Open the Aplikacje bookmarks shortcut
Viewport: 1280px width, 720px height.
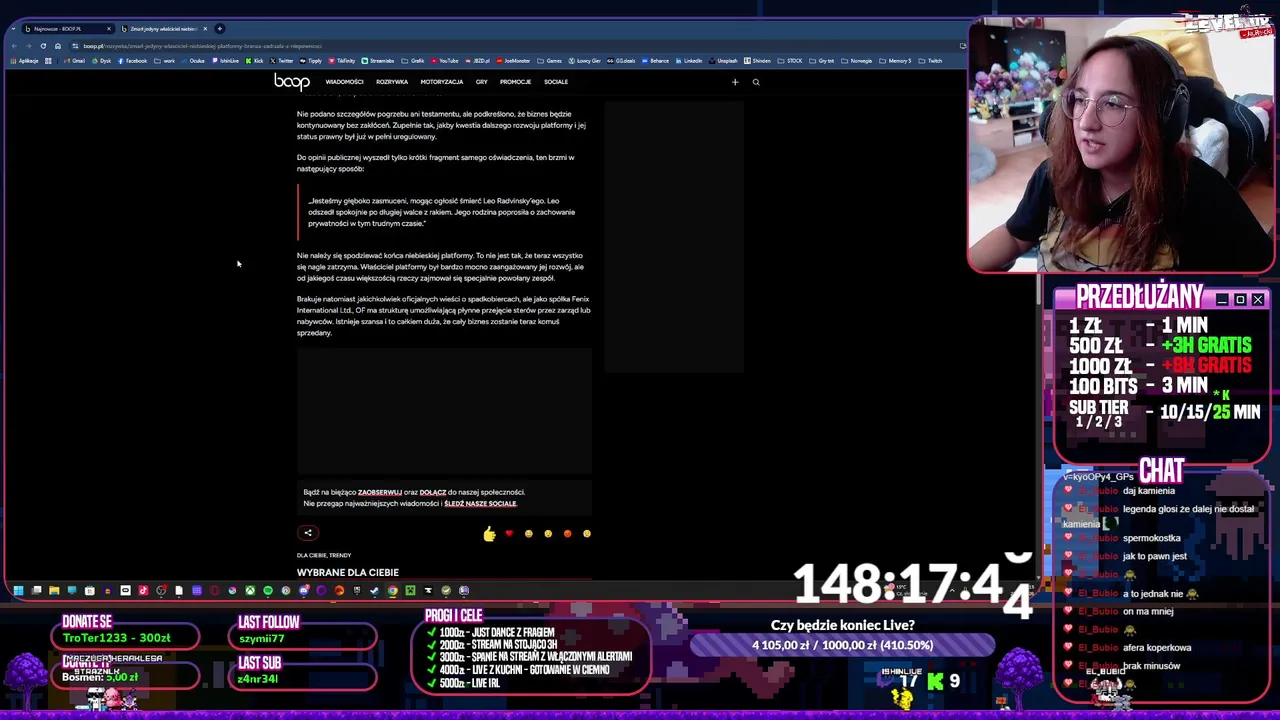click(24, 61)
